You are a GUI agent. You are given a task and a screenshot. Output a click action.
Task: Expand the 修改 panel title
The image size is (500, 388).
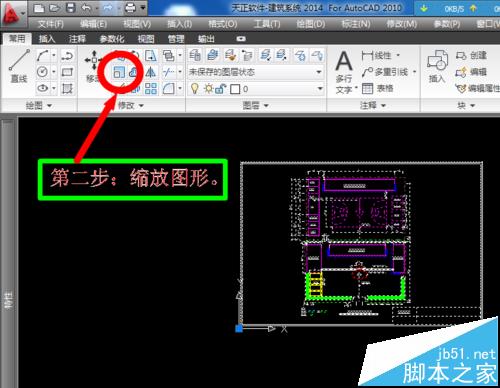pyautogui.click(x=131, y=106)
